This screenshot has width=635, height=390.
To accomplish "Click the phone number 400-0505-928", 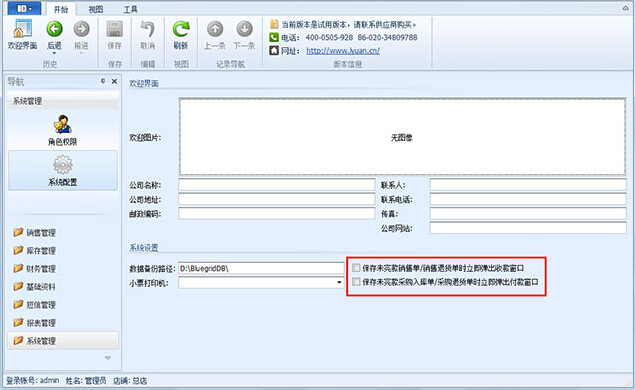I will pos(329,37).
